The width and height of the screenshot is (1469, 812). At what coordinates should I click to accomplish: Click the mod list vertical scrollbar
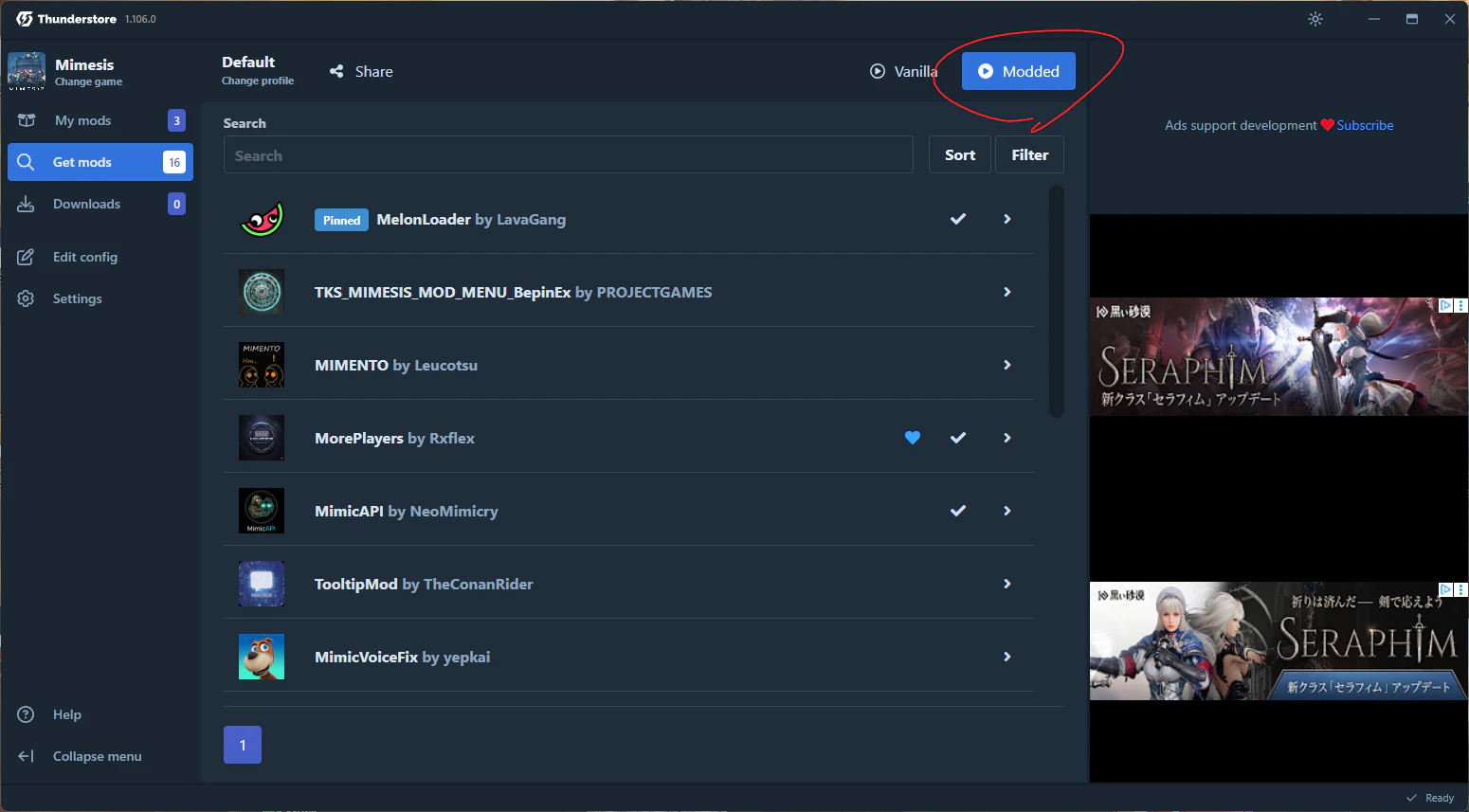click(1057, 301)
